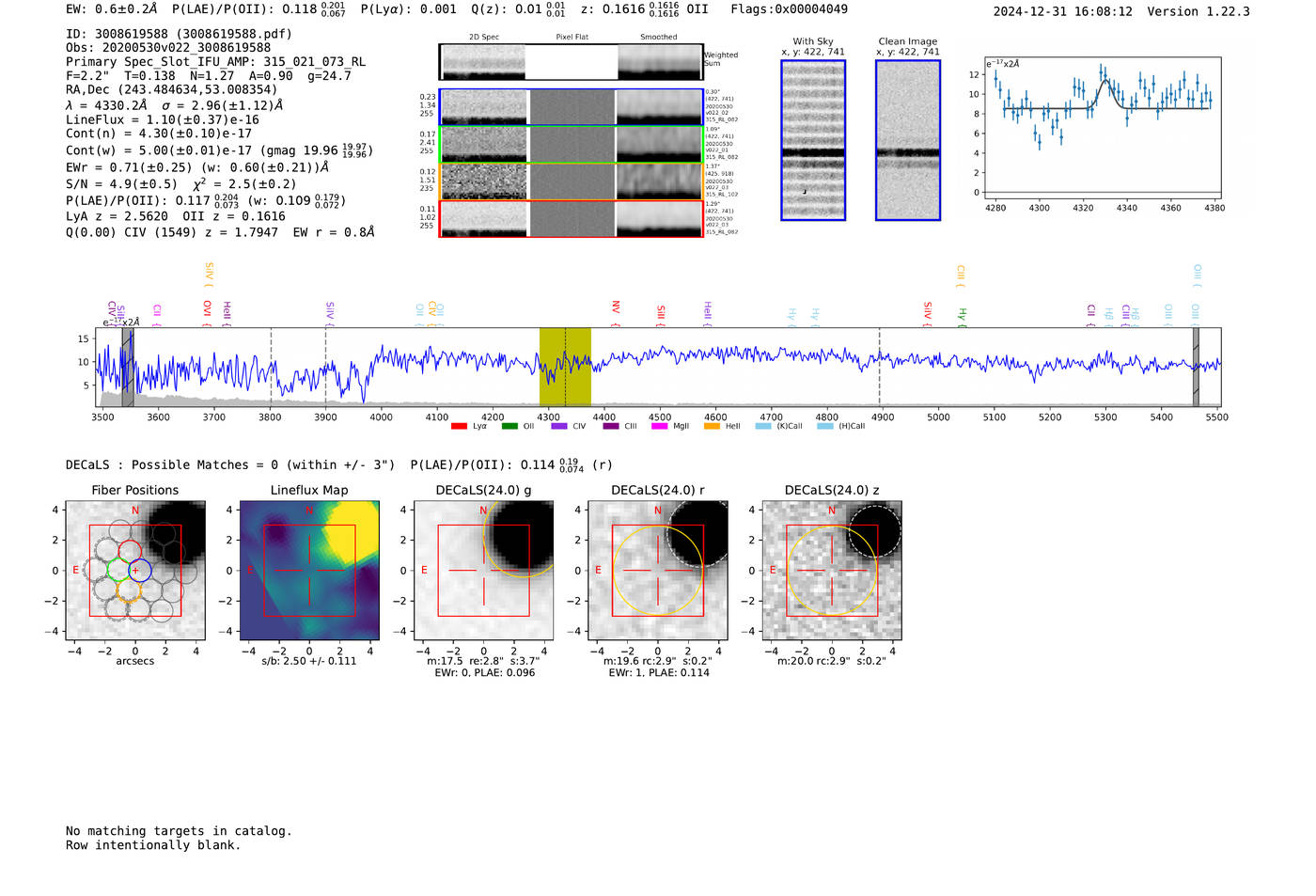This screenshot has width=1316, height=896.
Task: Click the dashed vertical line near 3800Å
Action: click(x=272, y=367)
